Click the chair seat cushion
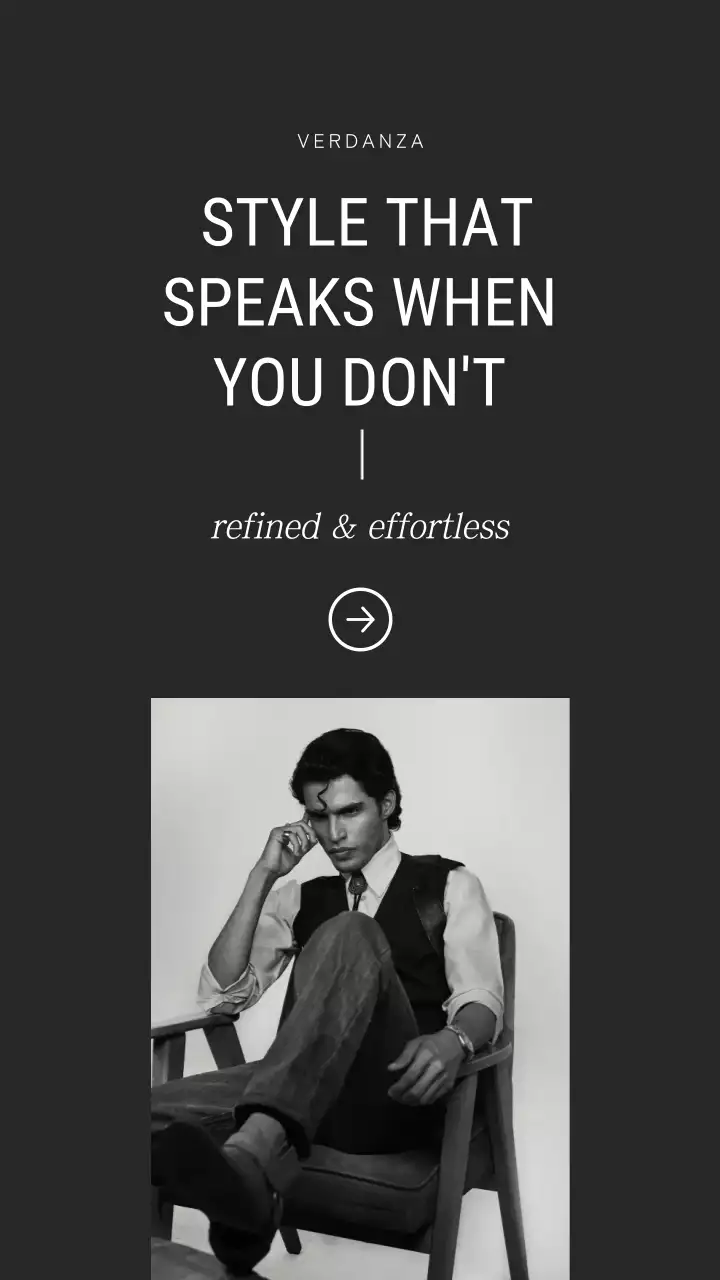The height and width of the screenshot is (1280, 720). (x=370, y=1180)
